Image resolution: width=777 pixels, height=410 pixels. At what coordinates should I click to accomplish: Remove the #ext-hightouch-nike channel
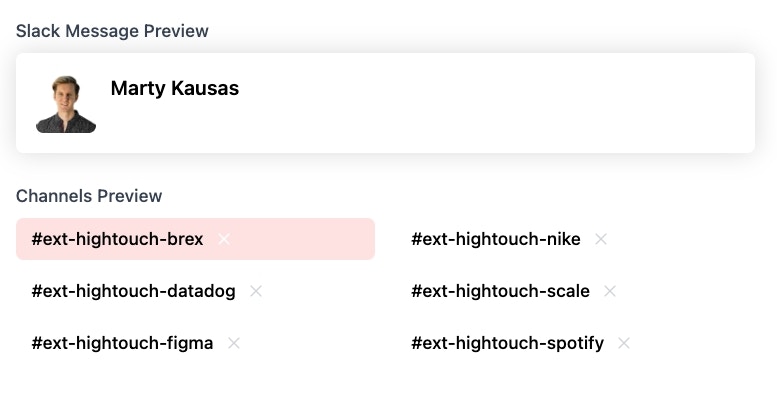(601, 239)
